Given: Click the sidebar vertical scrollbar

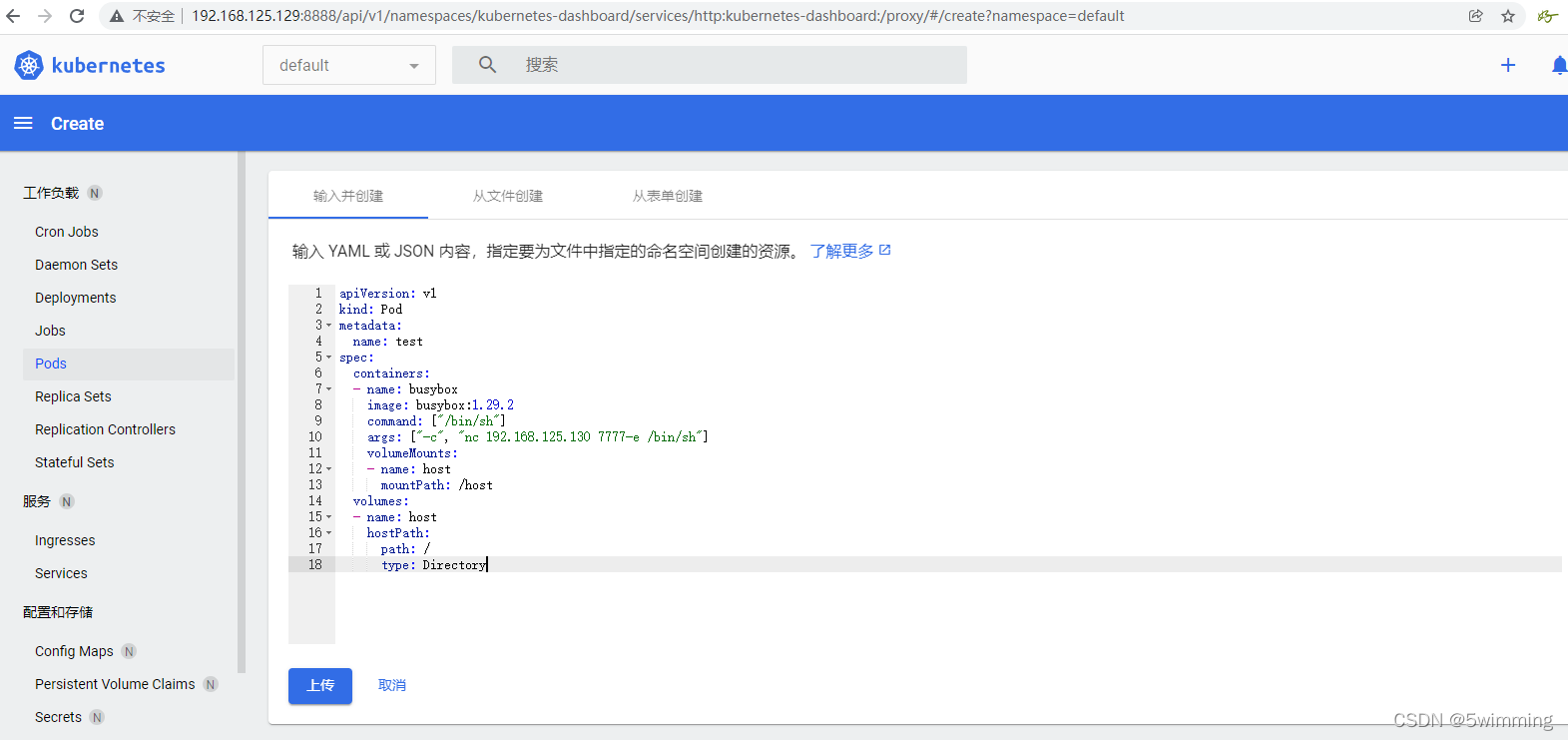Looking at the screenshot, I should [241, 412].
